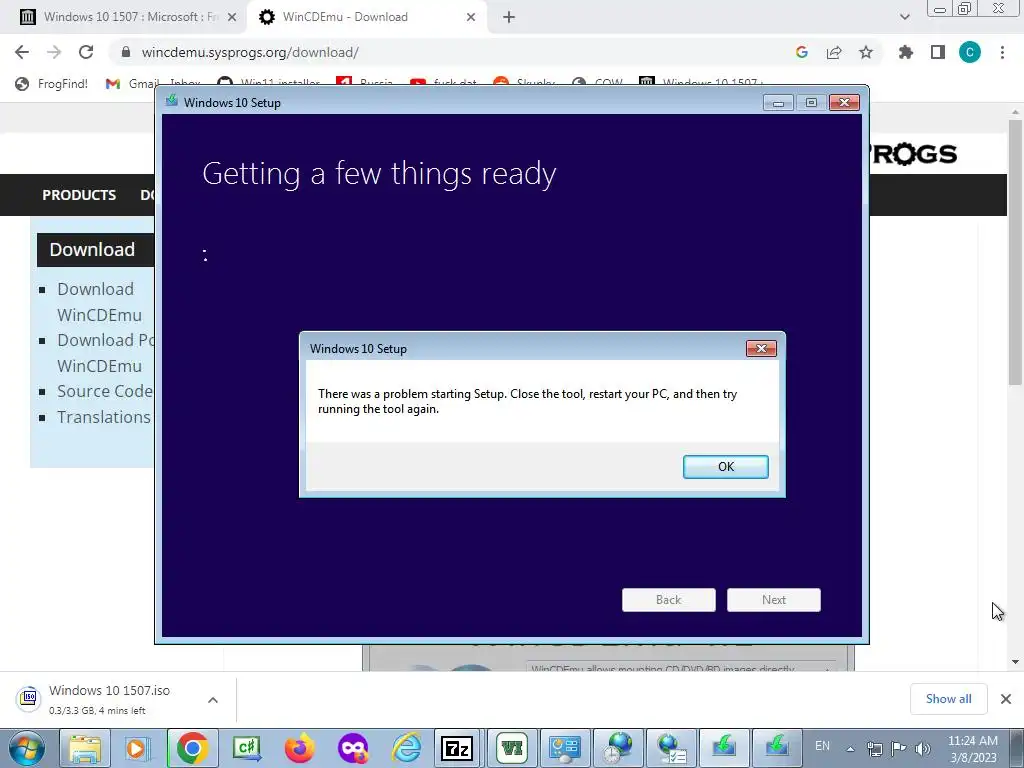The width and height of the screenshot is (1024, 768).
Task: Go back in Chrome
Action: tap(22, 52)
